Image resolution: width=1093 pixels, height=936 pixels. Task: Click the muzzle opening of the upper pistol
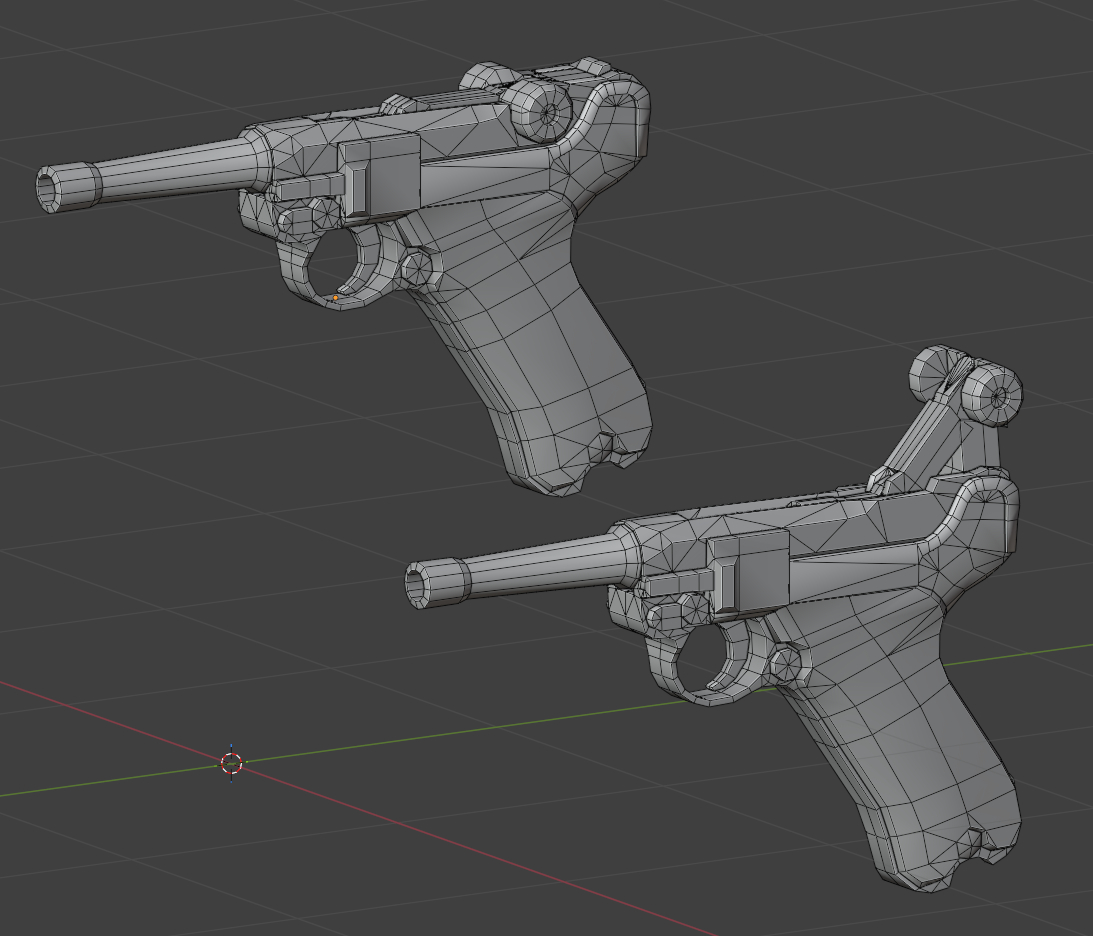[49, 188]
